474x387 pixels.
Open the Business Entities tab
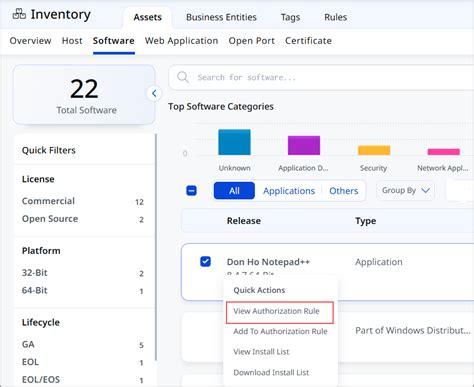point(221,17)
